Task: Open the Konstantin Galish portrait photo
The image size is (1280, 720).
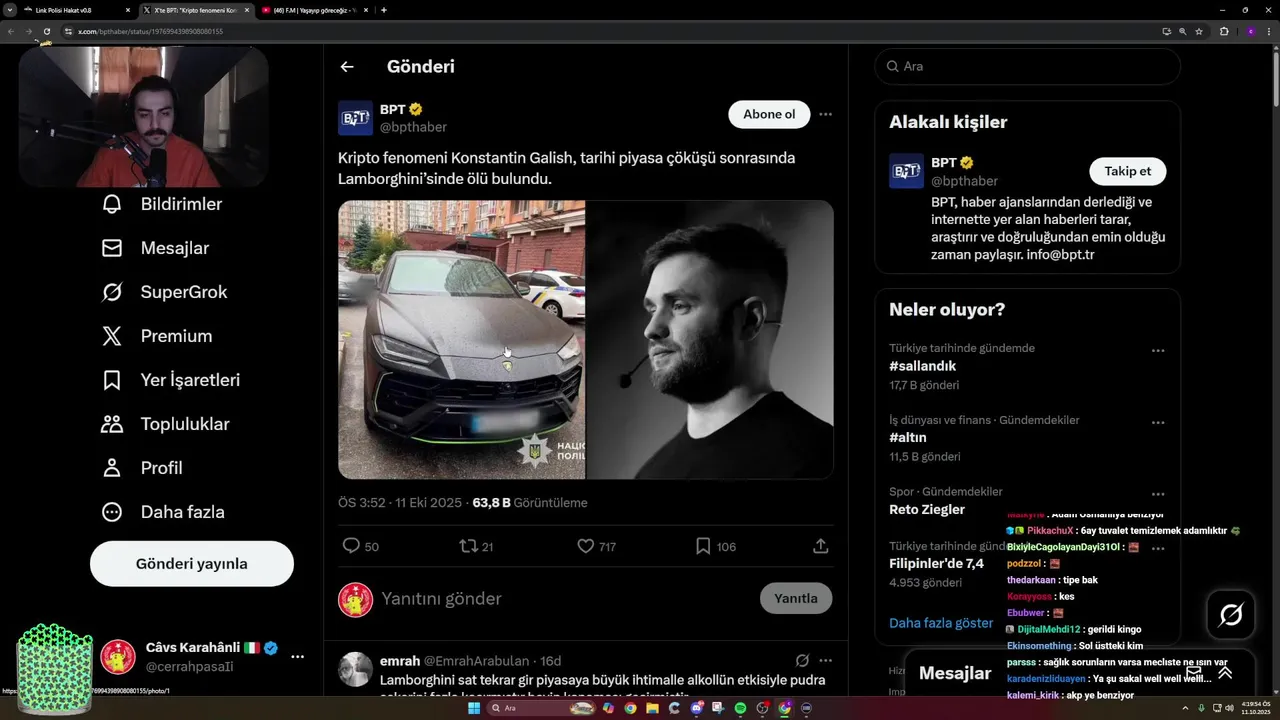Action: click(710, 340)
